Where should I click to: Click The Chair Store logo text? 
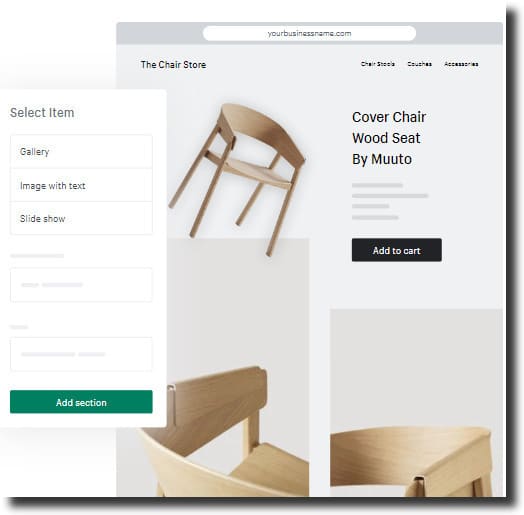click(x=173, y=65)
